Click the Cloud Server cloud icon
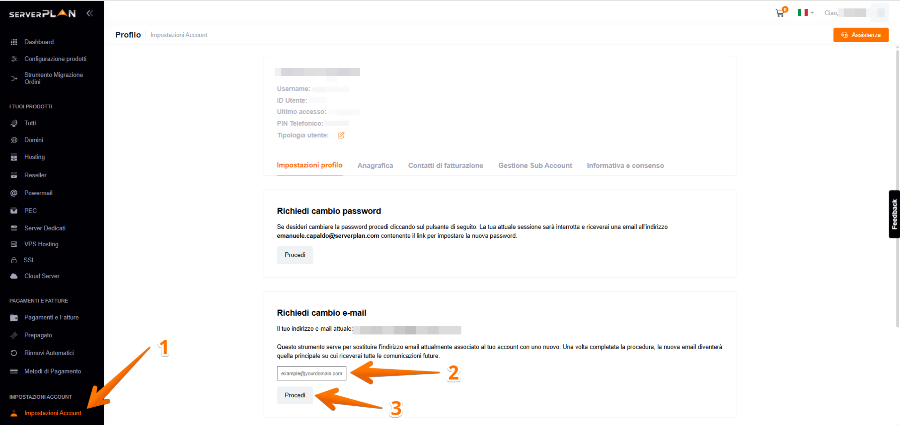 click(14, 276)
